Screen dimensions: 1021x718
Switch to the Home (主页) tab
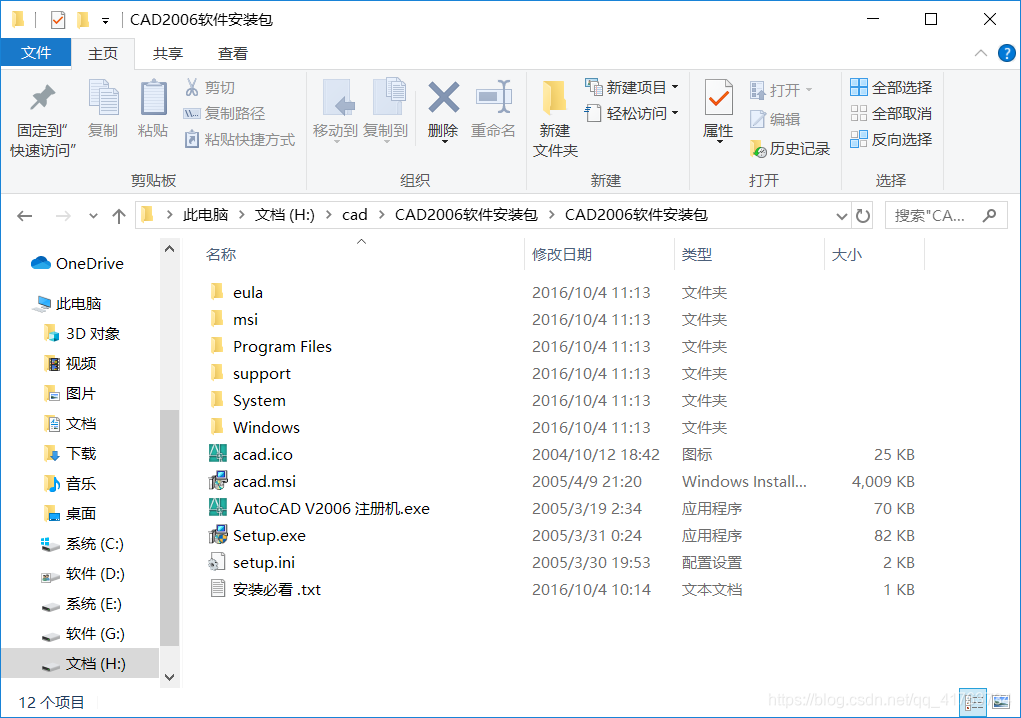coord(103,53)
